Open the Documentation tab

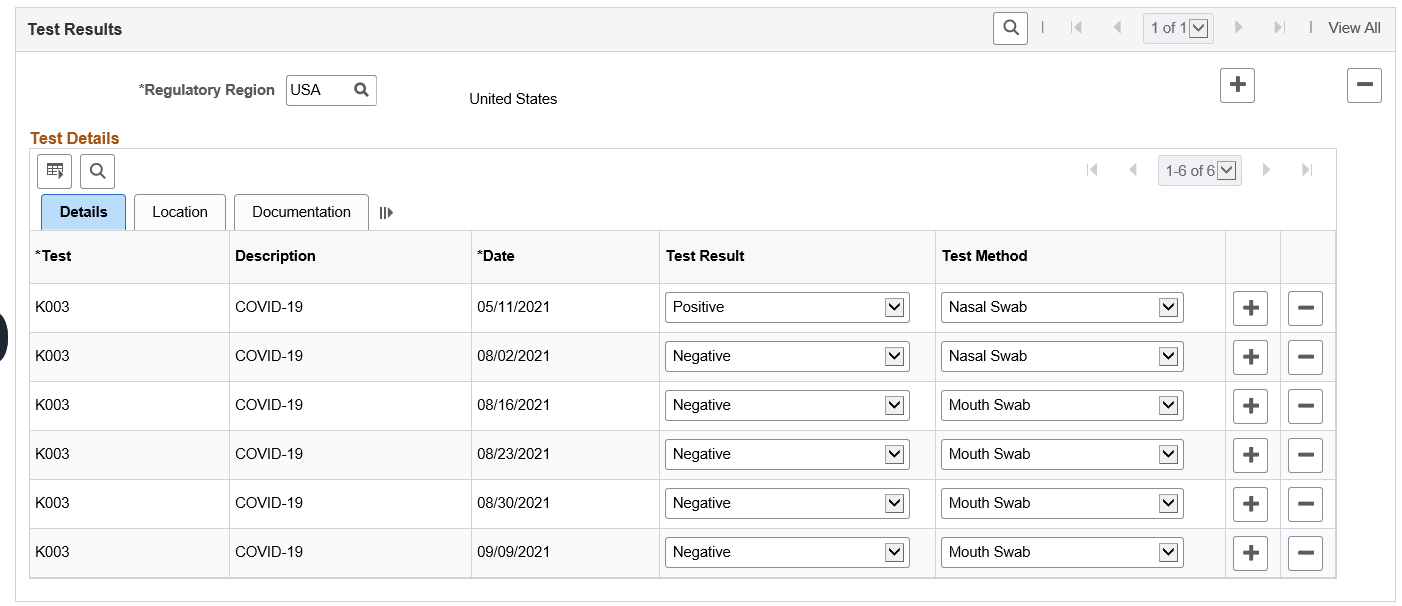point(301,212)
